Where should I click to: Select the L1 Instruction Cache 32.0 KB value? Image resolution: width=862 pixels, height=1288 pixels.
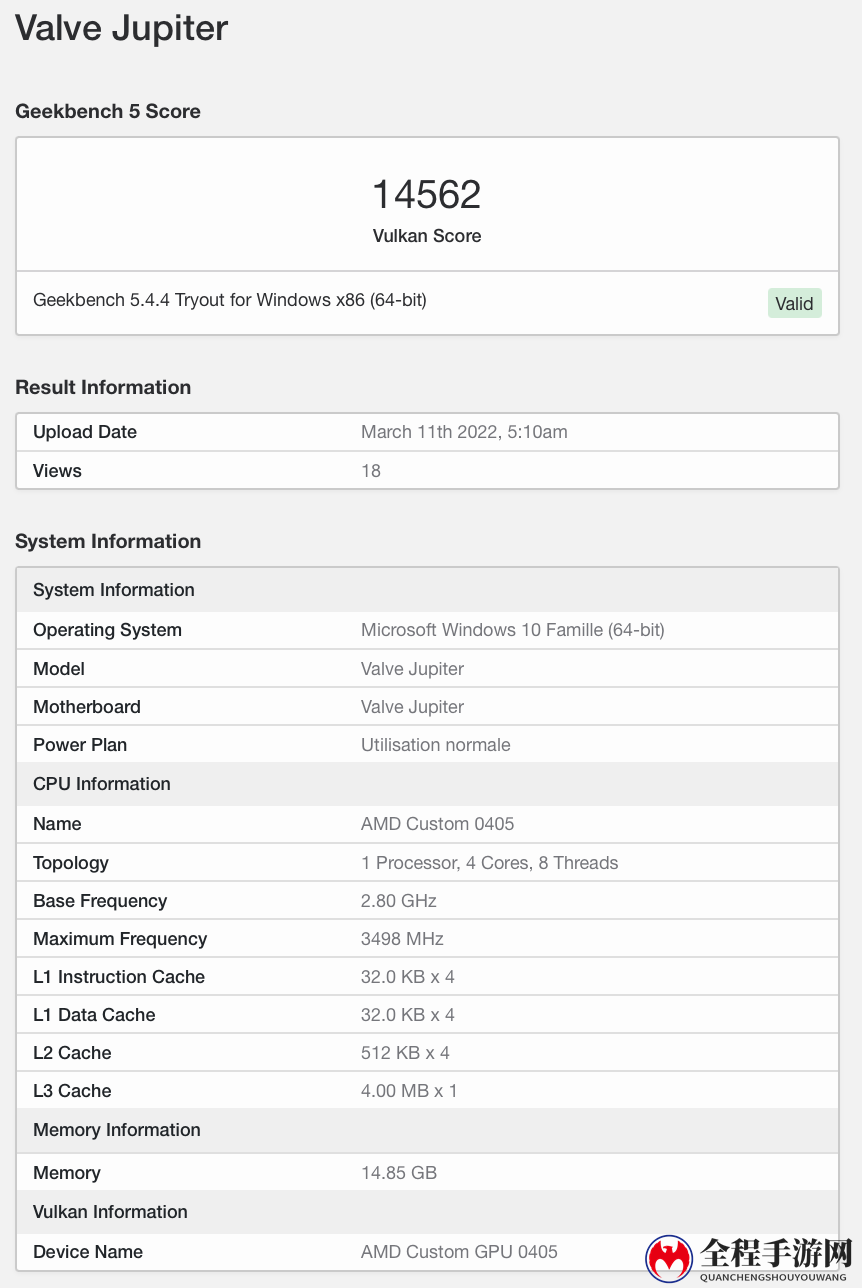coord(408,977)
